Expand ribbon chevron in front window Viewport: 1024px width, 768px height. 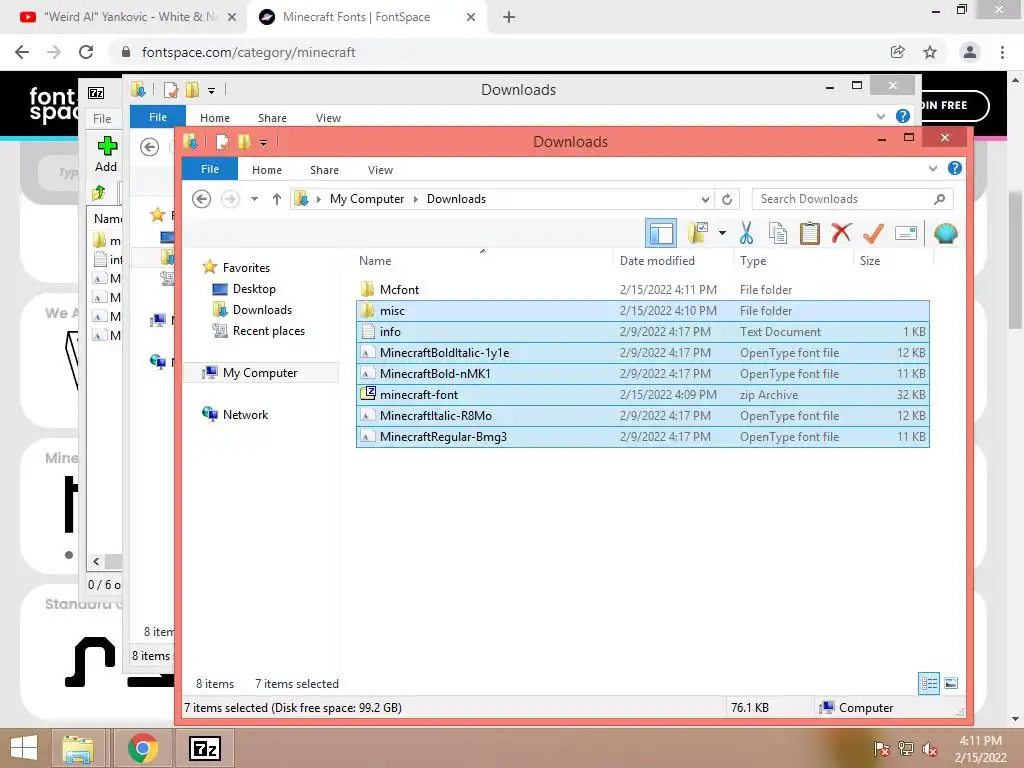point(933,168)
